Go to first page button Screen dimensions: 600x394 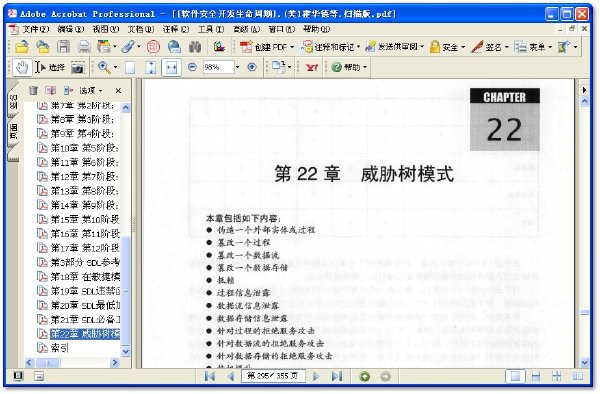pyautogui.click(x=210, y=377)
